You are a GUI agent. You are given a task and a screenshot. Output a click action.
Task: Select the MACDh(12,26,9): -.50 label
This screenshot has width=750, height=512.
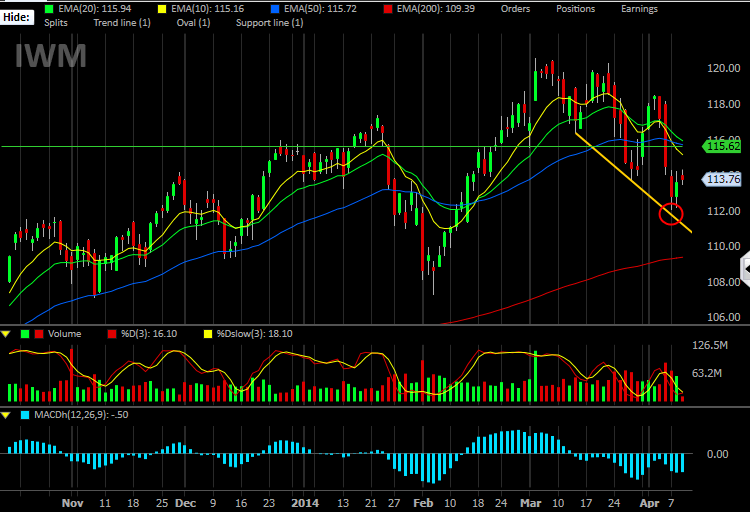coord(81,415)
